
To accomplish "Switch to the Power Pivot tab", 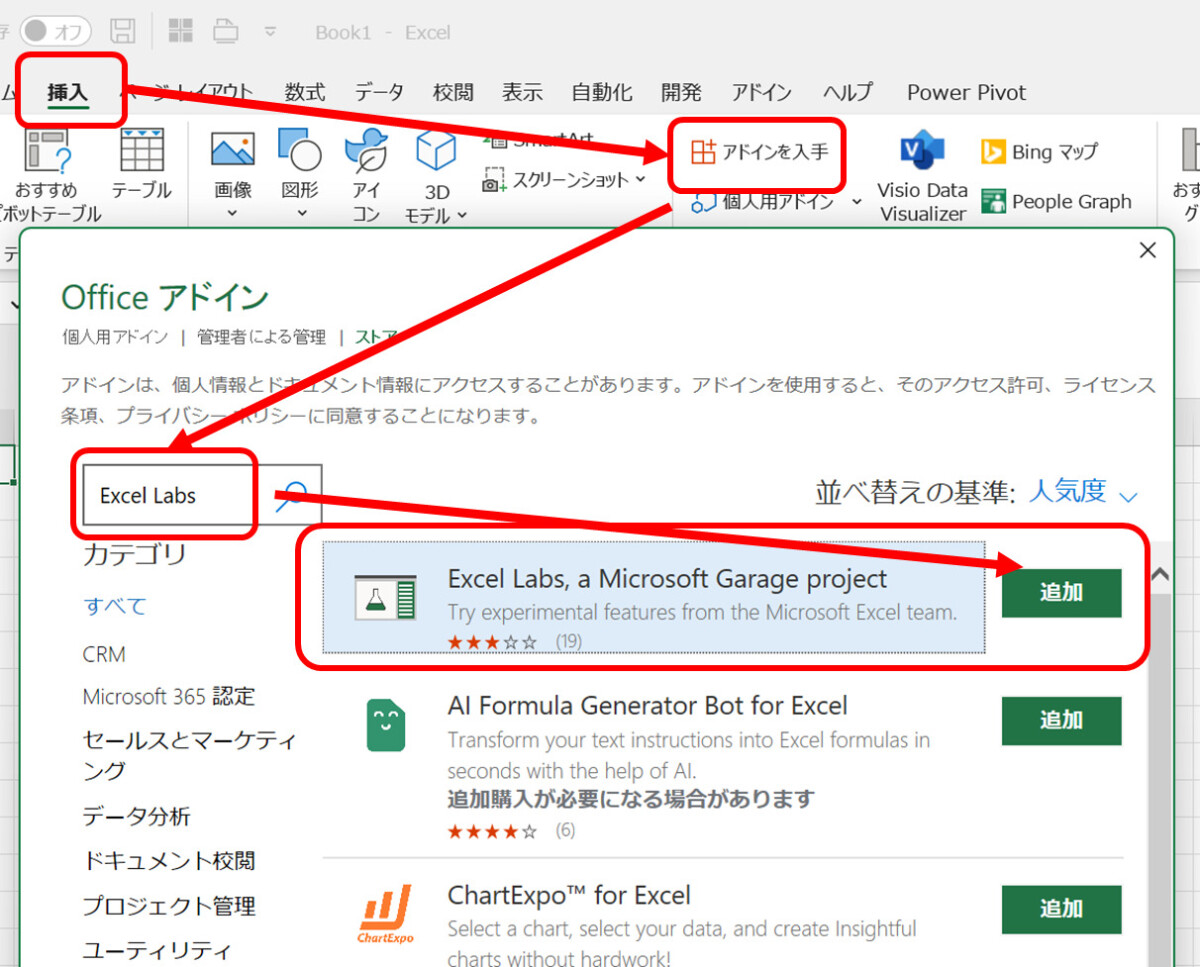I will (966, 92).
